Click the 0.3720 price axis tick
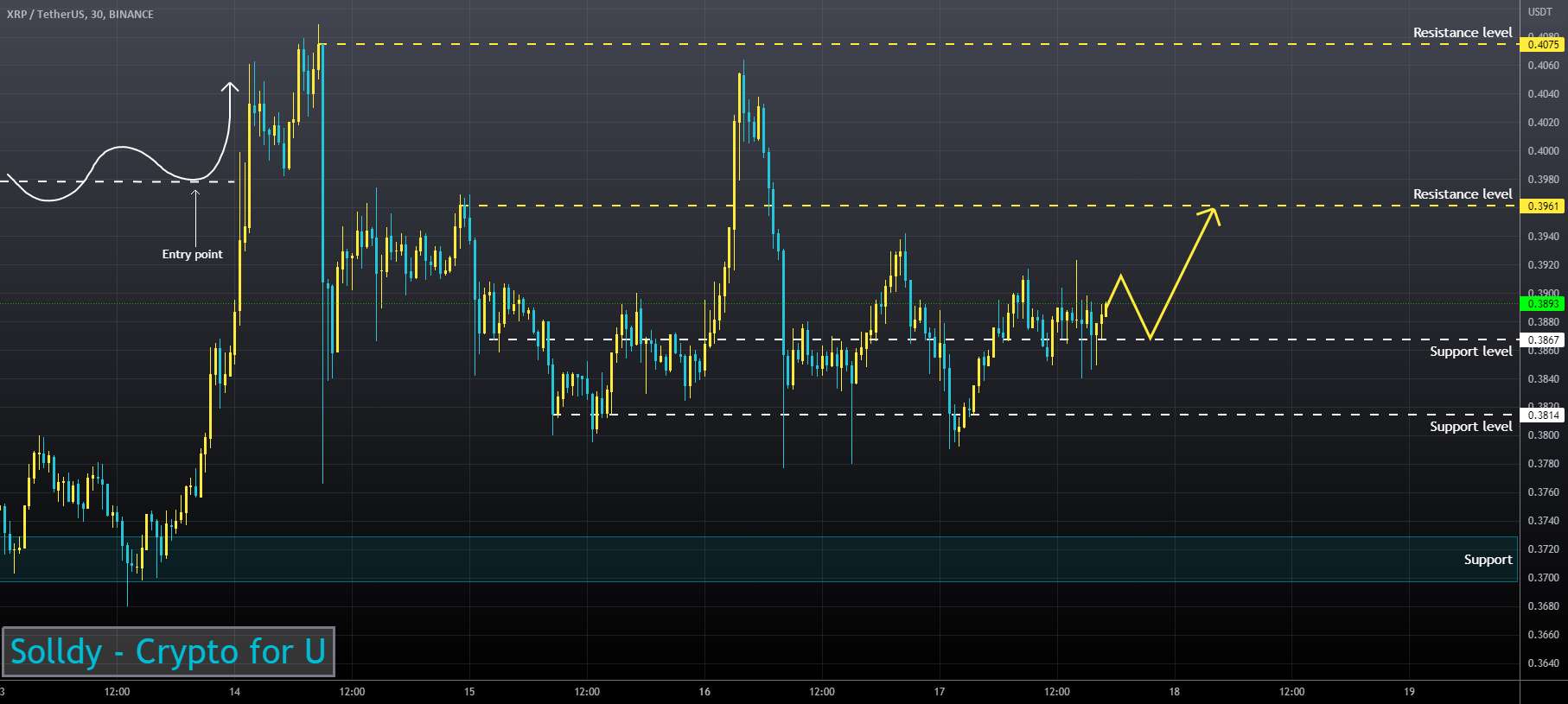The image size is (1568, 704). [1543, 549]
